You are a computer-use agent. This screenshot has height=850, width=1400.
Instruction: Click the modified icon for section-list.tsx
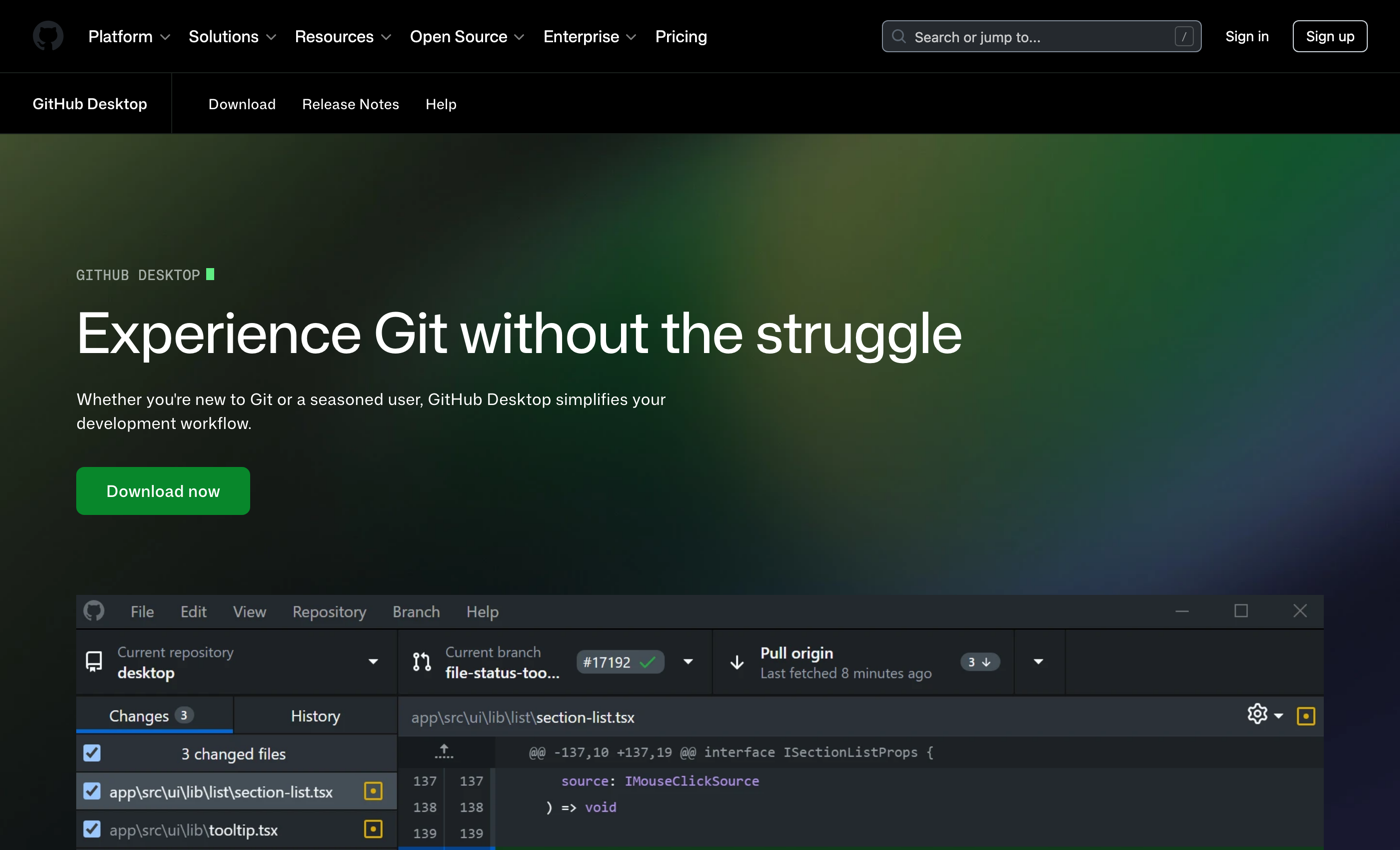373,791
